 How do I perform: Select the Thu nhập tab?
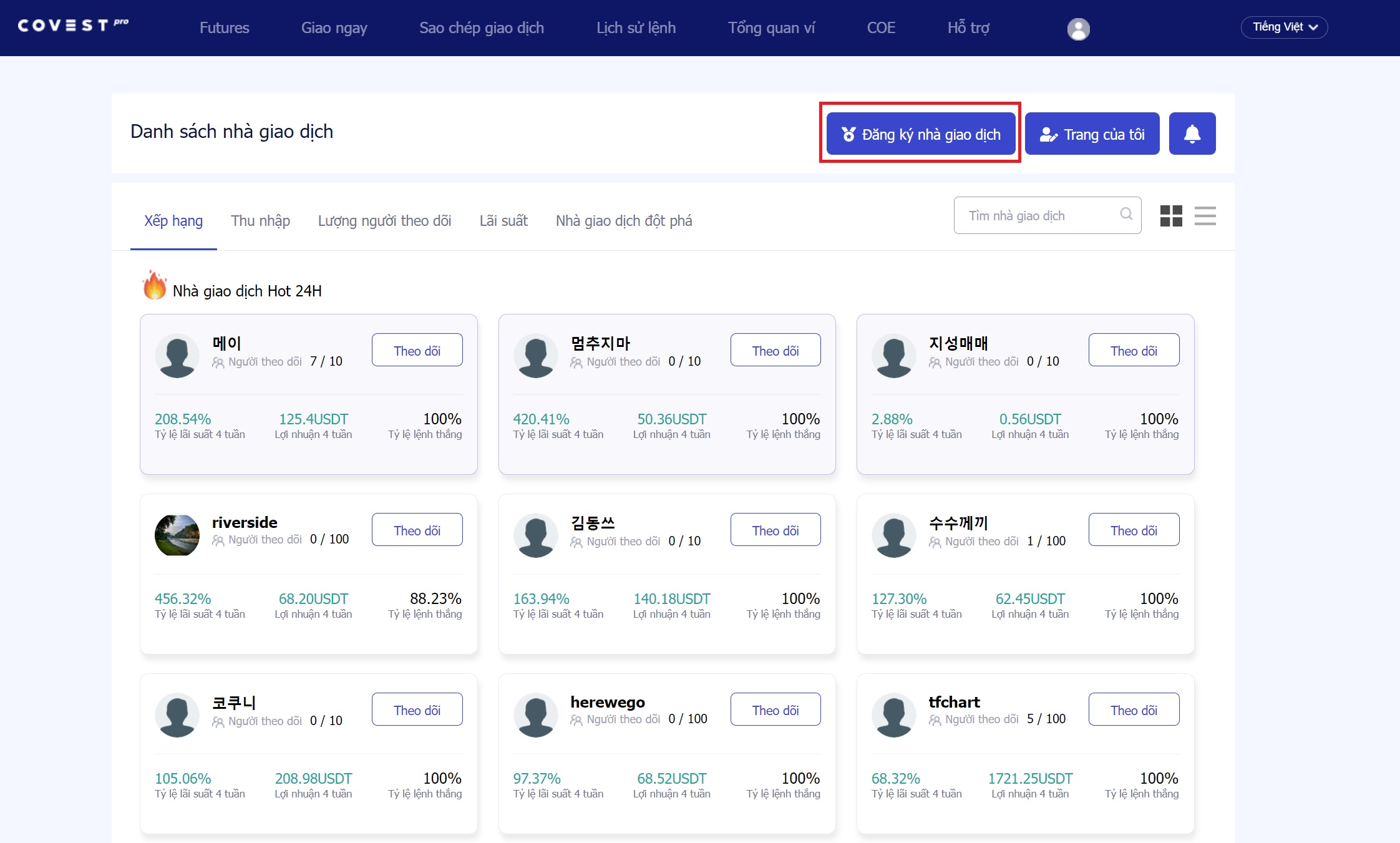[x=260, y=221]
